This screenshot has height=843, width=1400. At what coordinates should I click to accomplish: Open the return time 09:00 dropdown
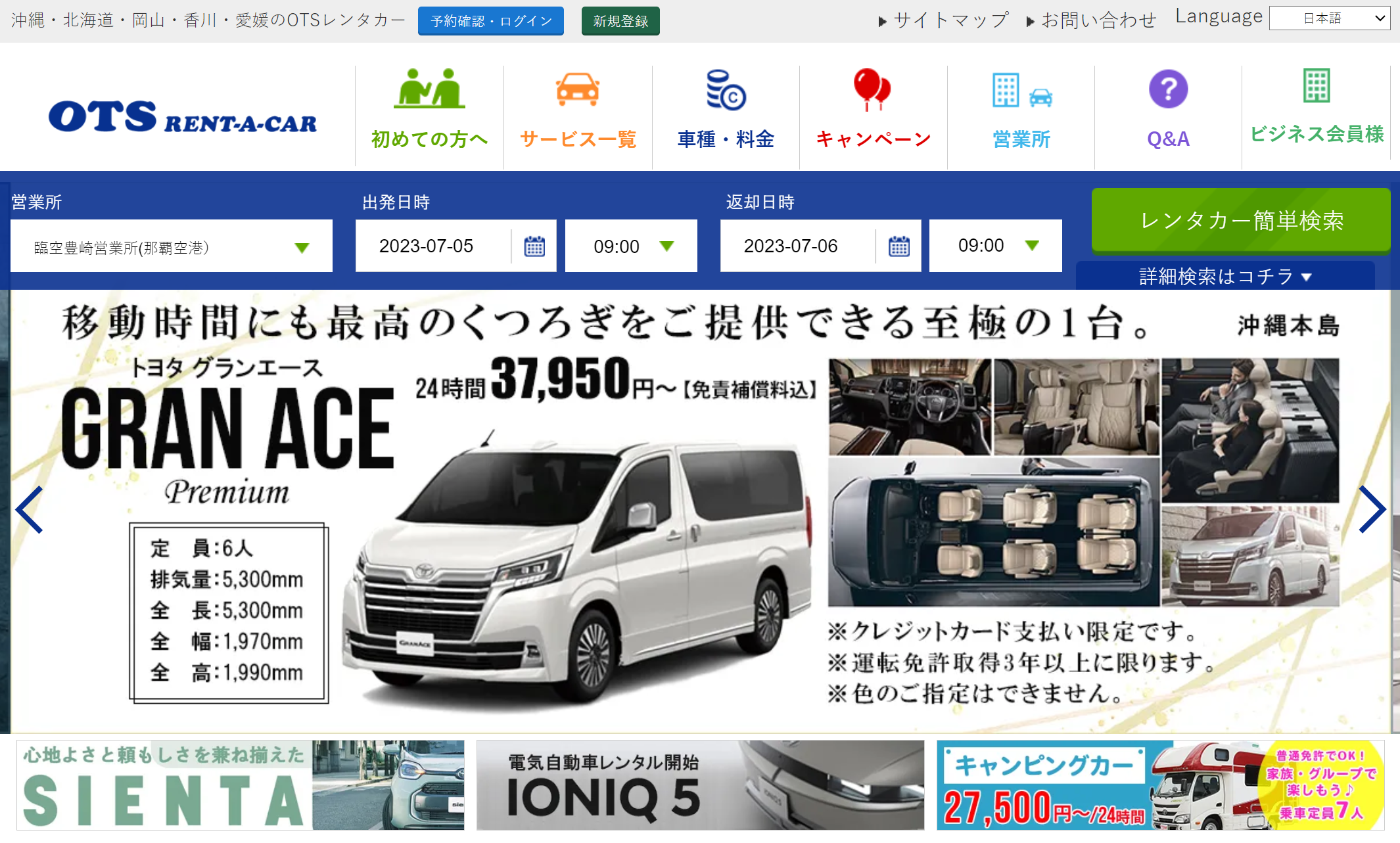[995, 246]
